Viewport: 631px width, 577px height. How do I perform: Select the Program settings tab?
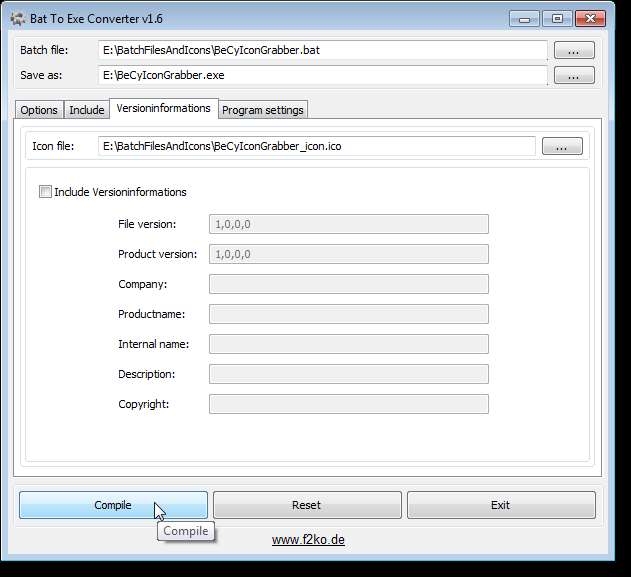[x=263, y=110]
